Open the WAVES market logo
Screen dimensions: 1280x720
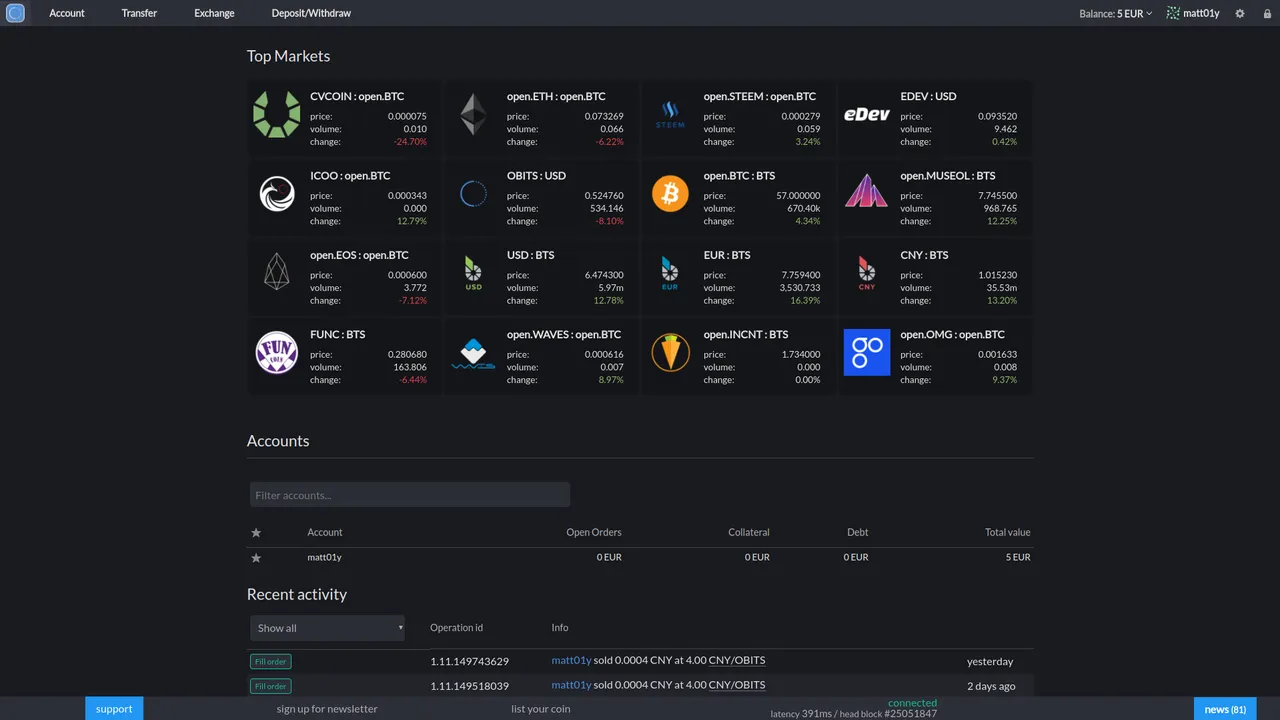click(474, 353)
